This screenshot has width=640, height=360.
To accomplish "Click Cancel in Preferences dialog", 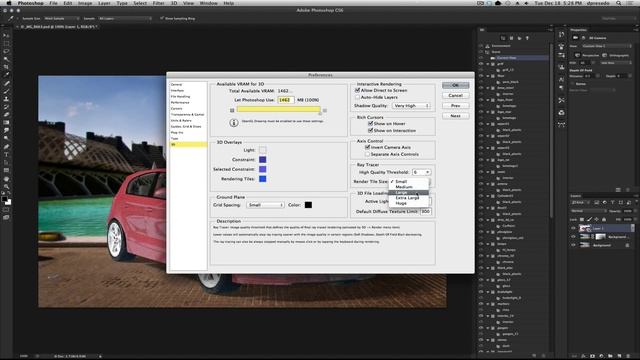I will pos(456,96).
